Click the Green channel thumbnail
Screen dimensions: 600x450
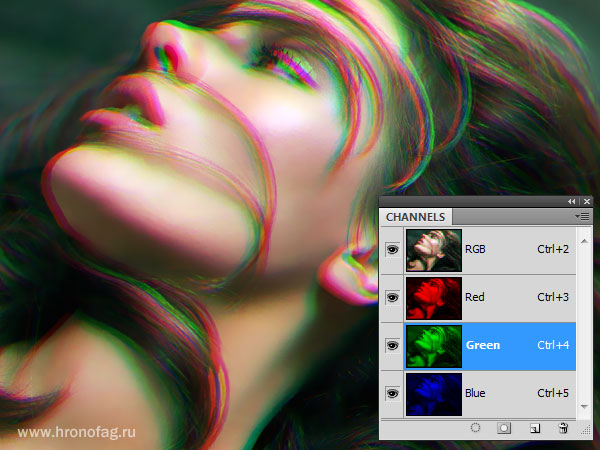point(434,346)
